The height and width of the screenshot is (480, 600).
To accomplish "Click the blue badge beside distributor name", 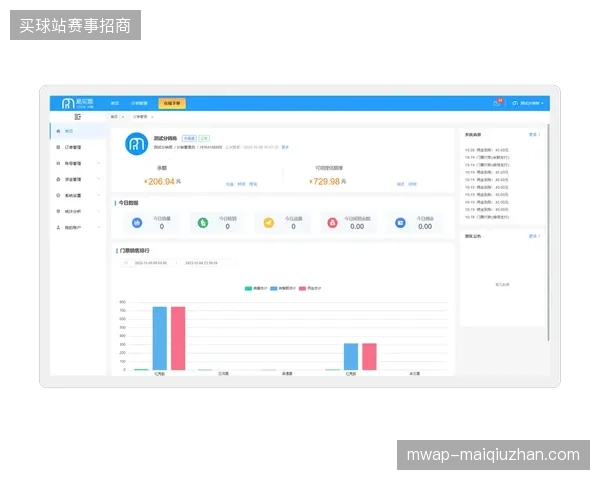I will 189,138.
